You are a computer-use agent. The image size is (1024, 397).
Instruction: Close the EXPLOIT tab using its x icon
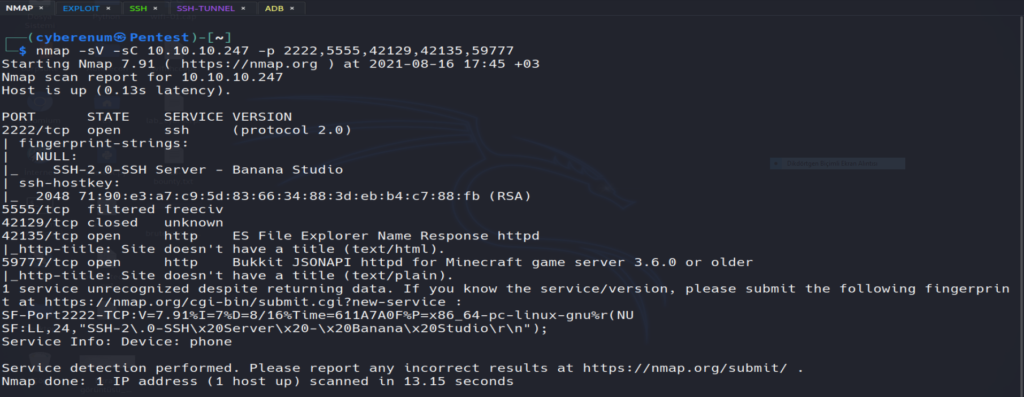tap(108, 8)
